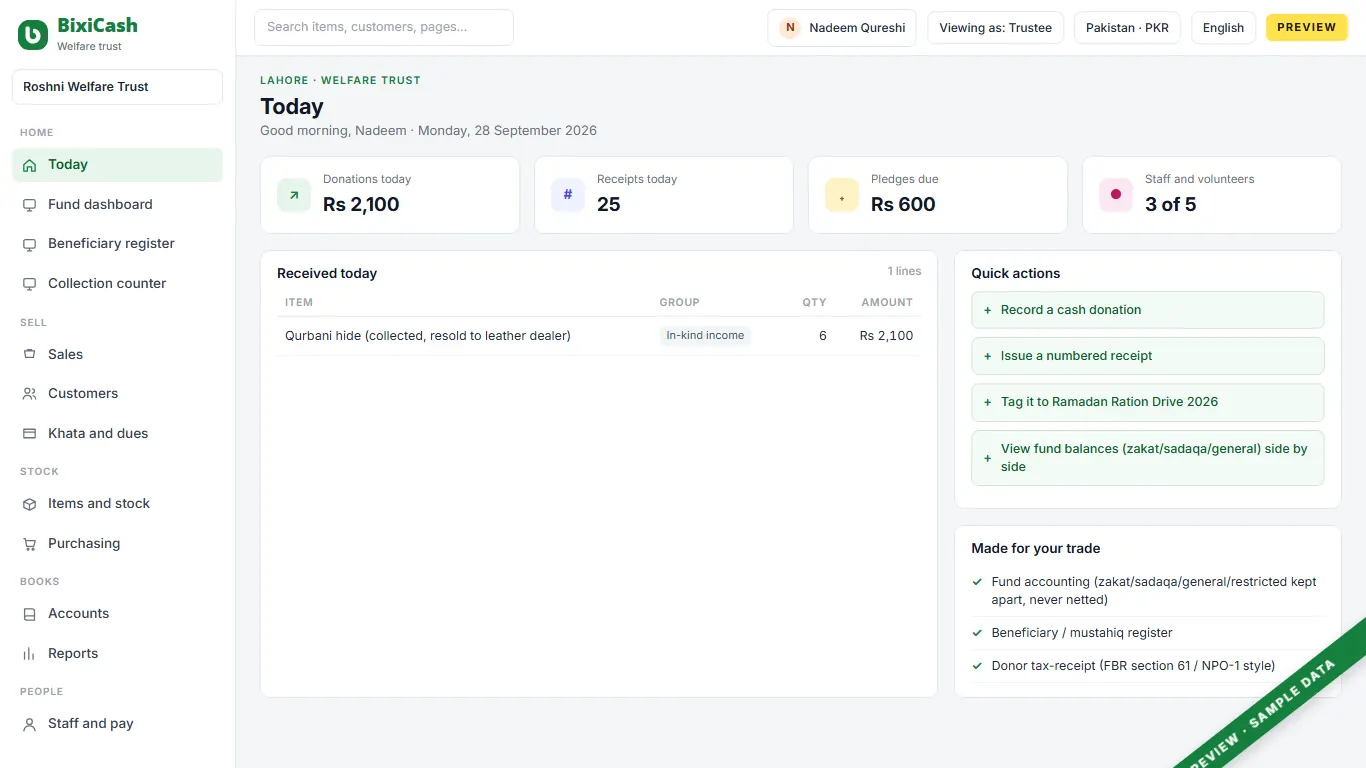Image resolution: width=1366 pixels, height=768 pixels.
Task: Click plus icon on Record a cash donation
Action: pyautogui.click(x=988, y=310)
